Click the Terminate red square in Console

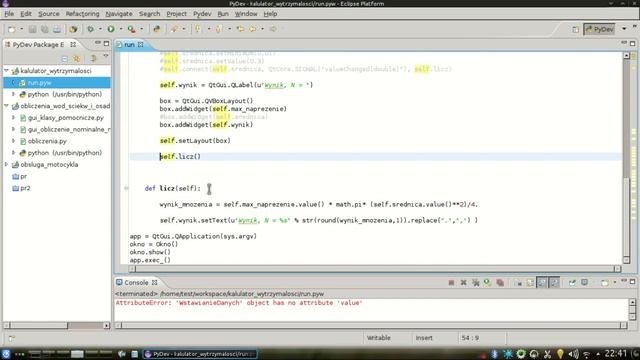pos(451,282)
